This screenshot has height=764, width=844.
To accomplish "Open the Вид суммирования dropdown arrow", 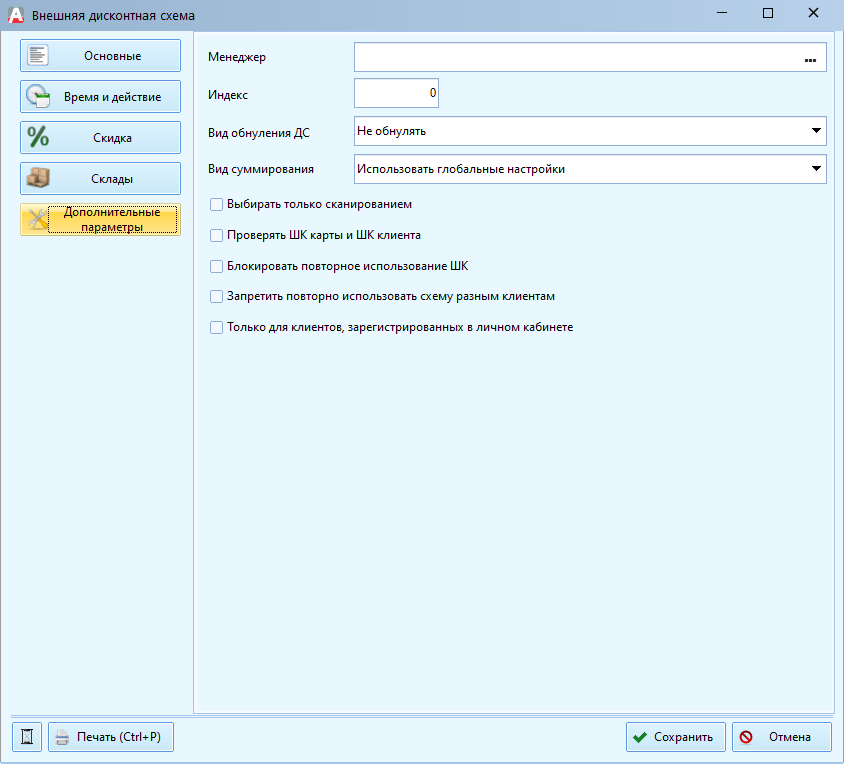I will (816, 169).
